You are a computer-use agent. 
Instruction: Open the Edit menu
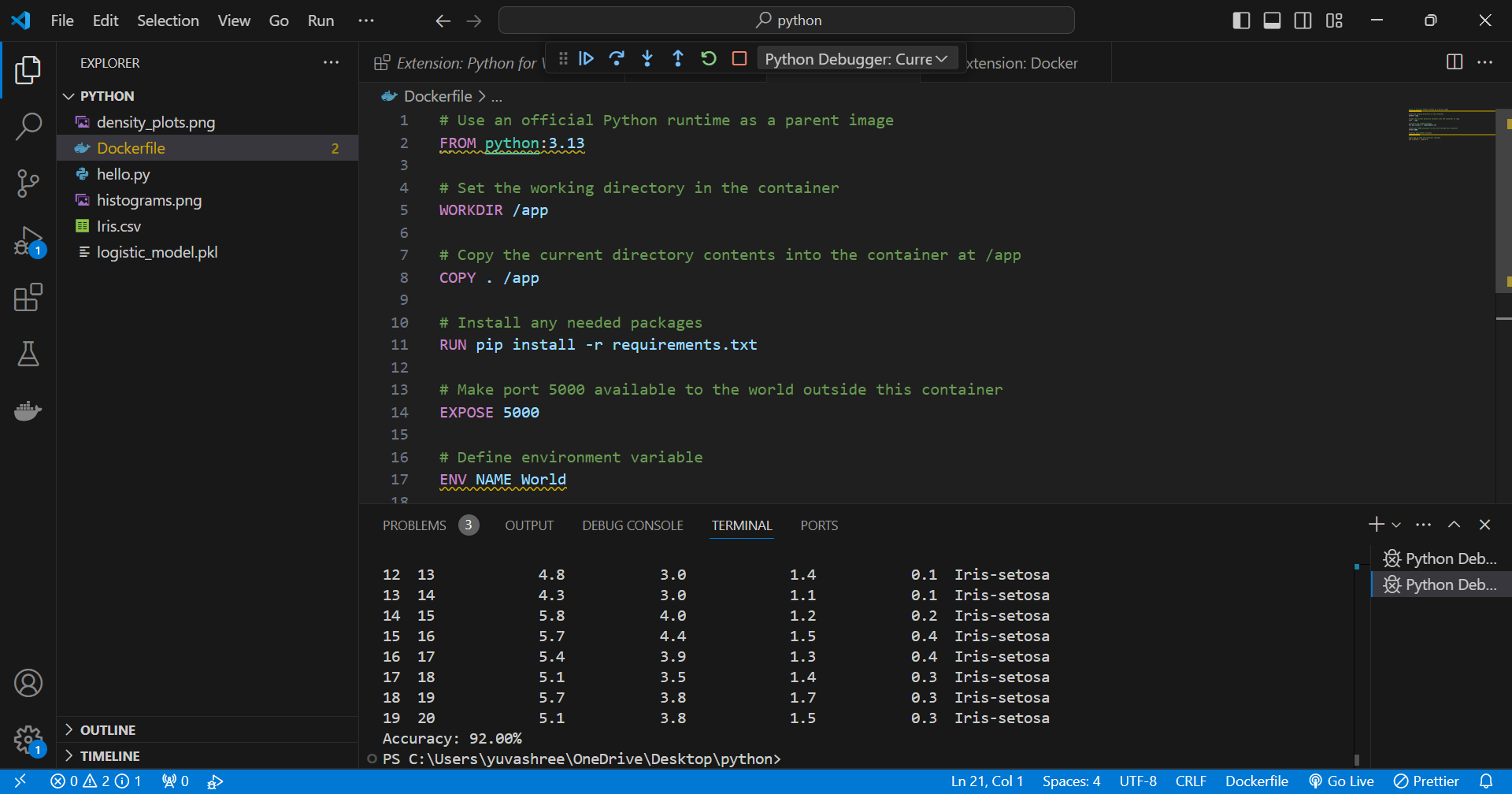pos(106,20)
